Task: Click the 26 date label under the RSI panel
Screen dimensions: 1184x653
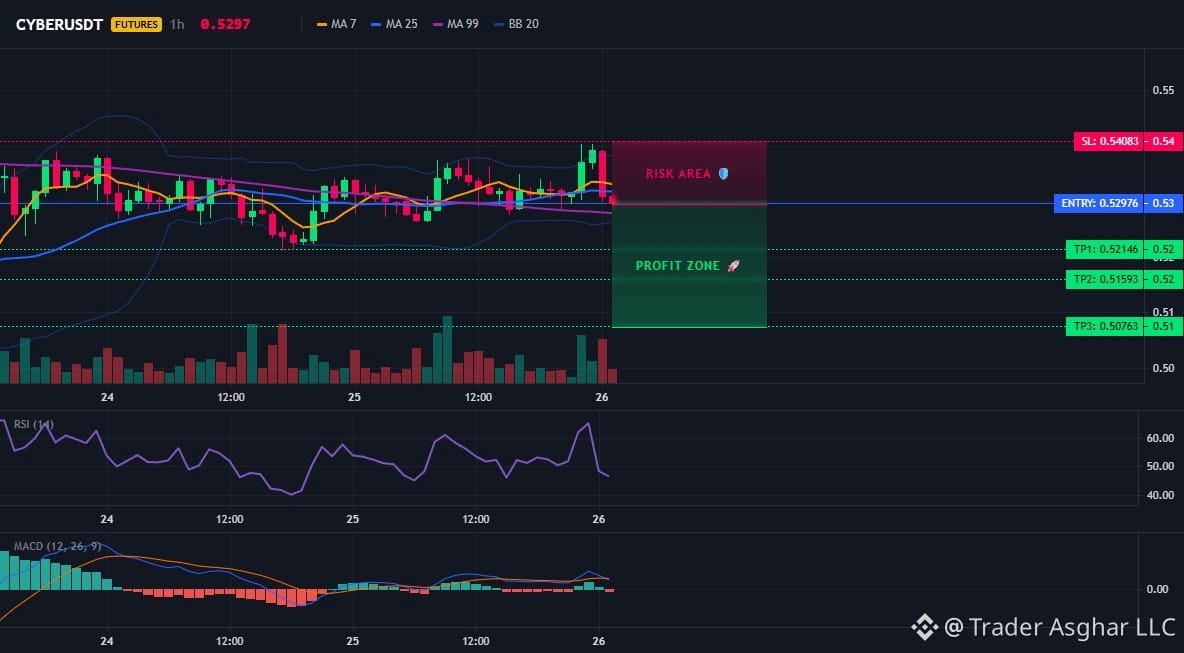Action: pyautogui.click(x=600, y=519)
